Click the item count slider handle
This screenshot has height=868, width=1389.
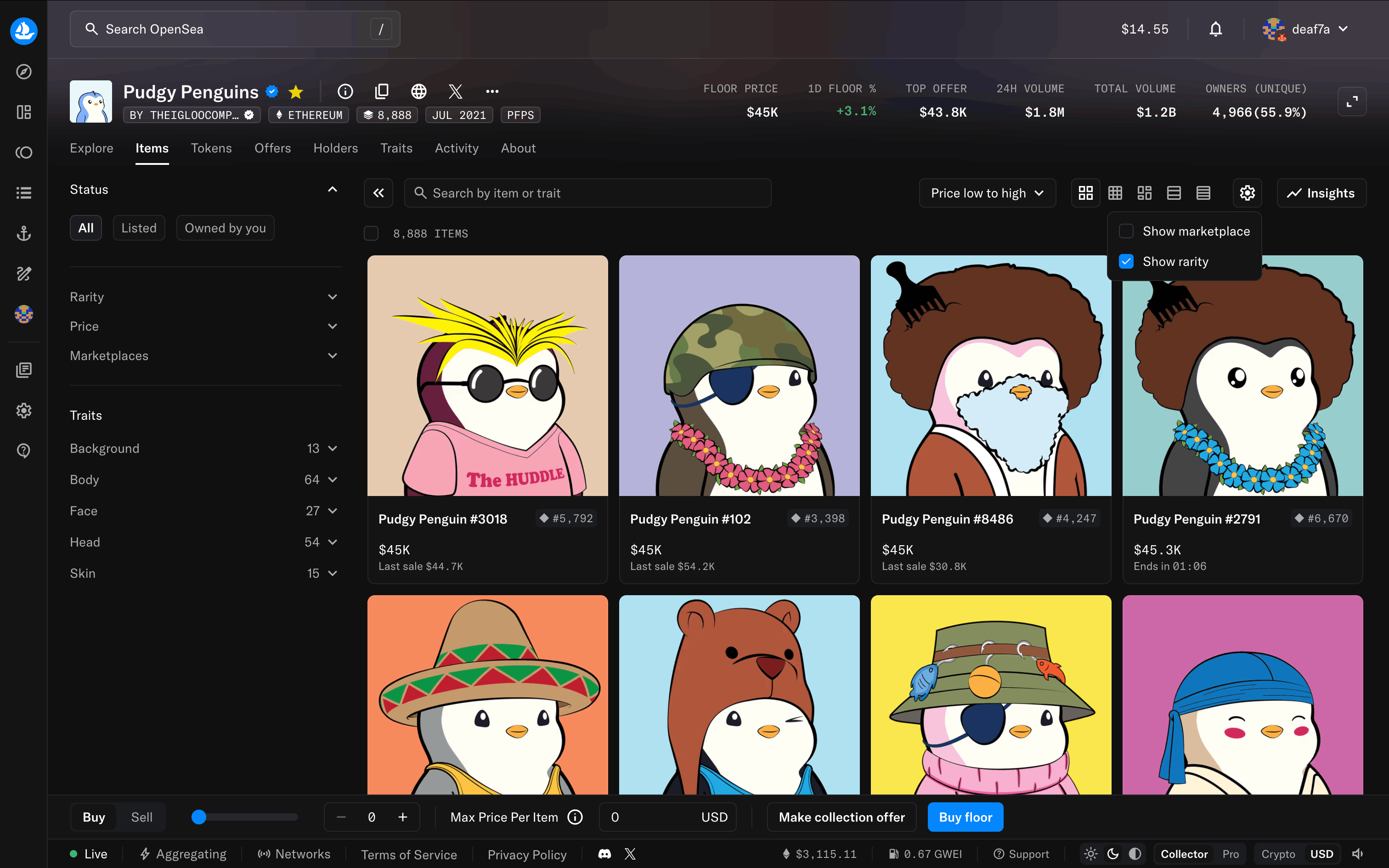[x=198, y=817]
